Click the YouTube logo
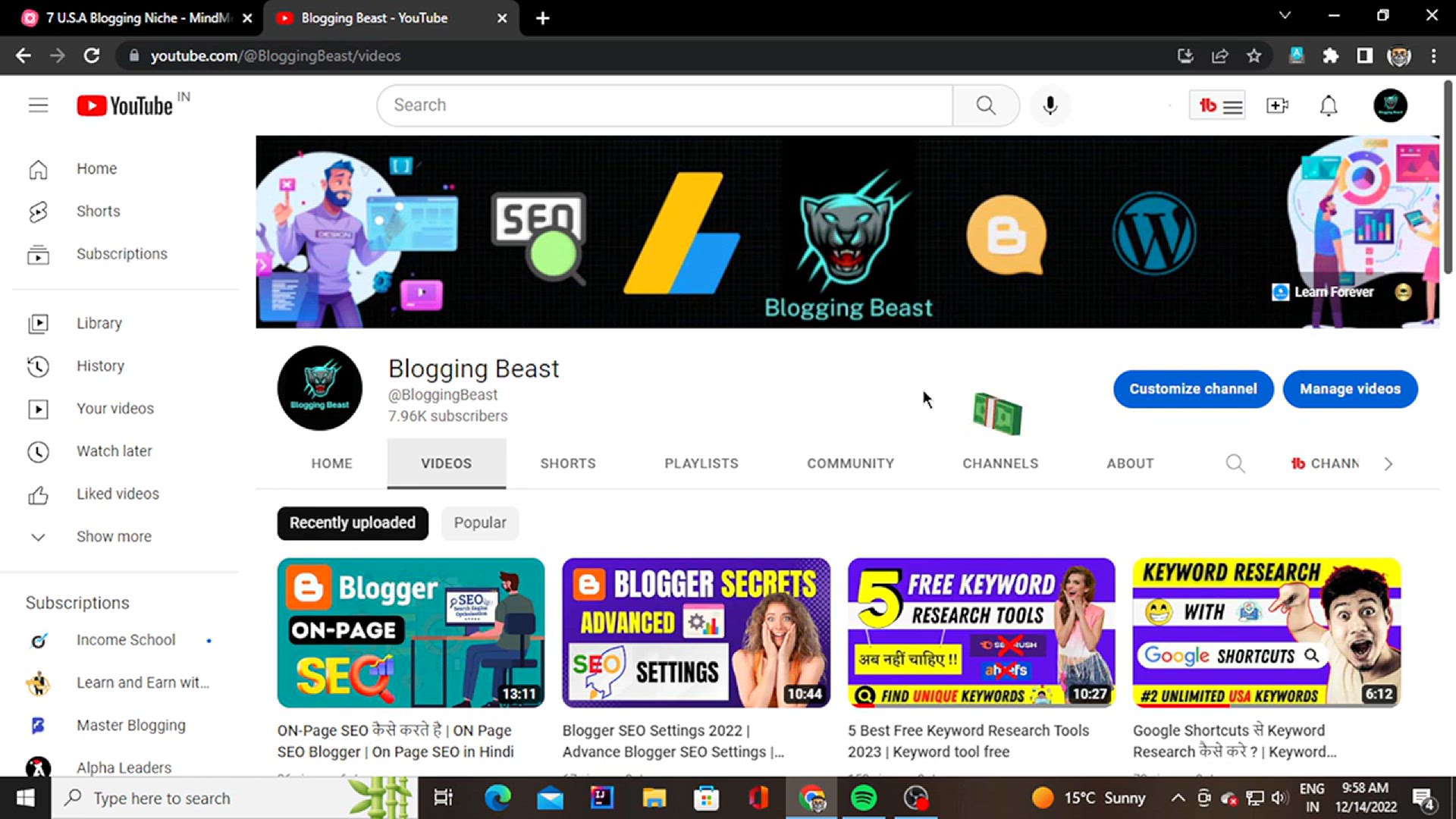 [125, 105]
